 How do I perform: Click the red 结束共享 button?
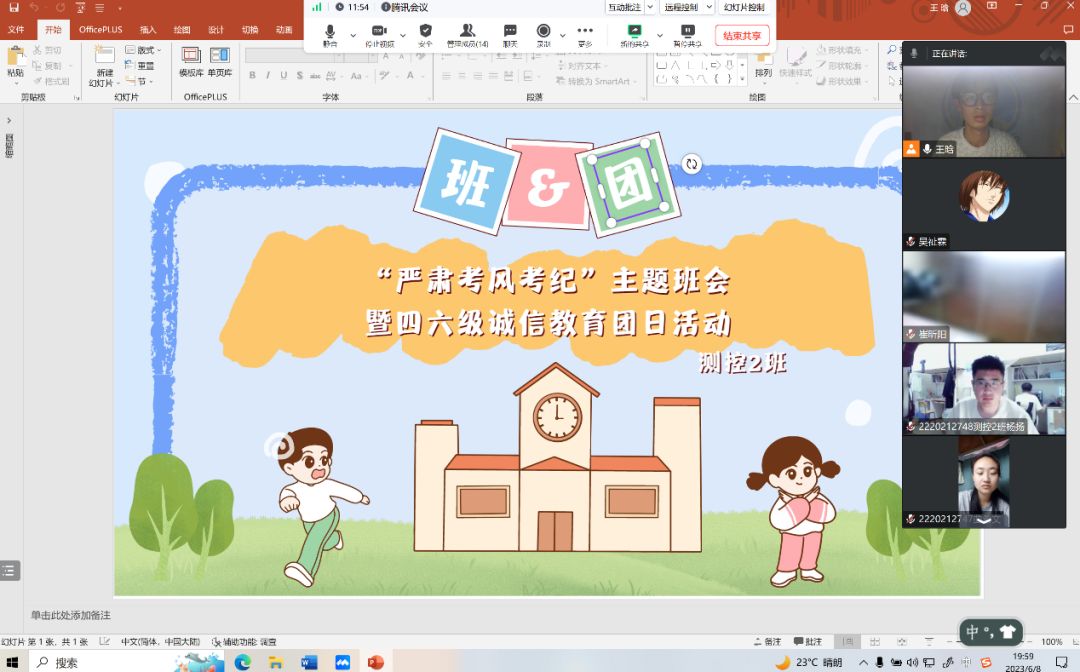coord(742,36)
